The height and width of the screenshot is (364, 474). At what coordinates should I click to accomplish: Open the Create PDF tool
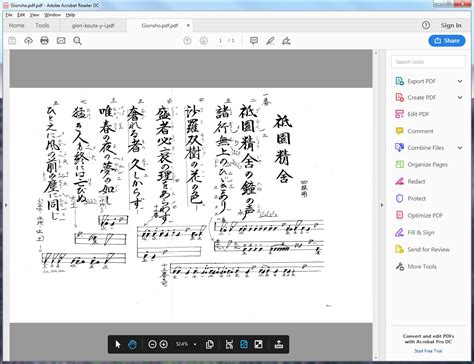[415, 97]
